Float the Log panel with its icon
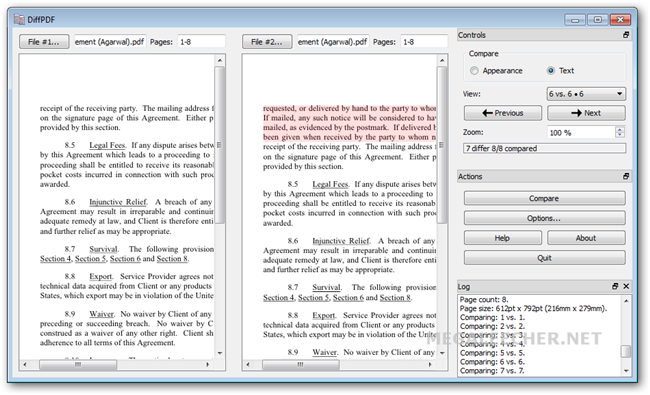650x395 pixels. [615, 286]
